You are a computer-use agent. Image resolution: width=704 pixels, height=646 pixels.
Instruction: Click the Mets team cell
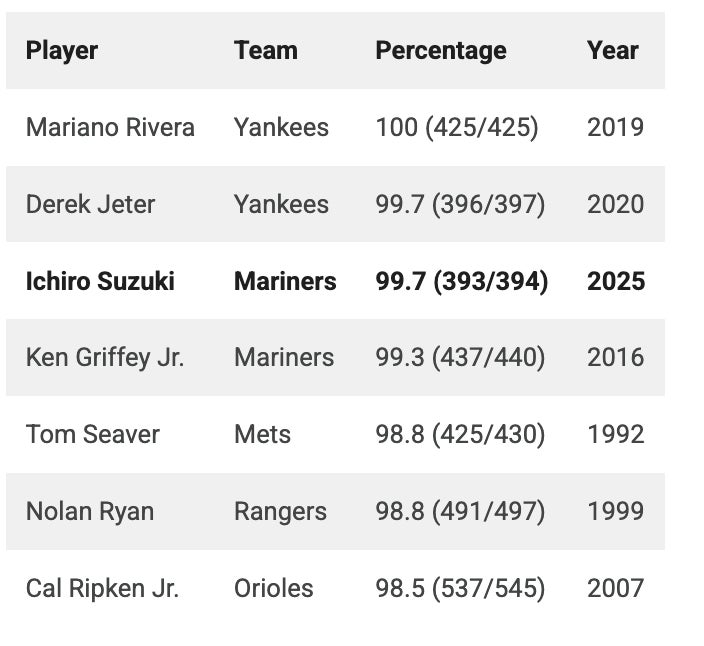262,434
